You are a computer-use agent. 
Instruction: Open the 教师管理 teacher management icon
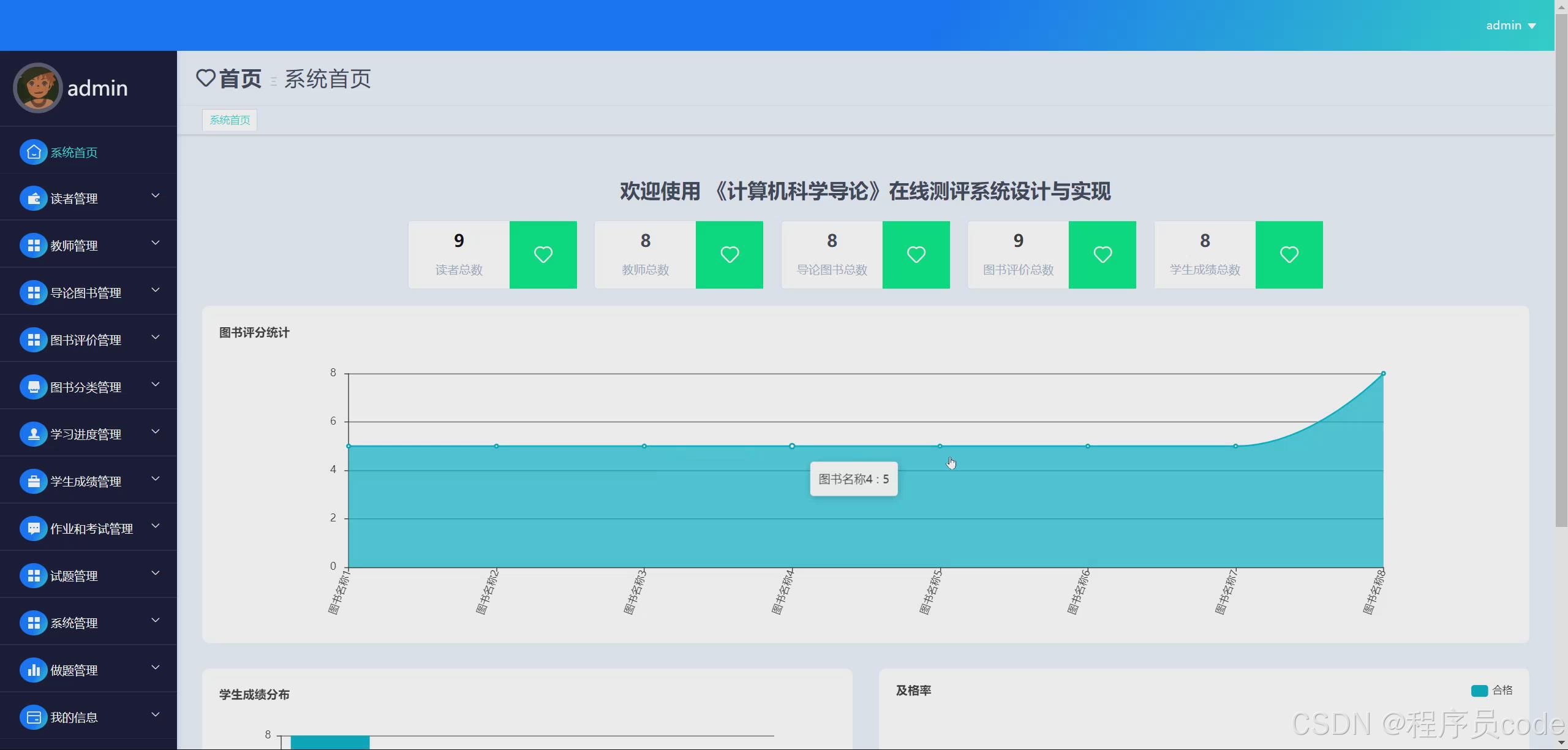[x=34, y=245]
